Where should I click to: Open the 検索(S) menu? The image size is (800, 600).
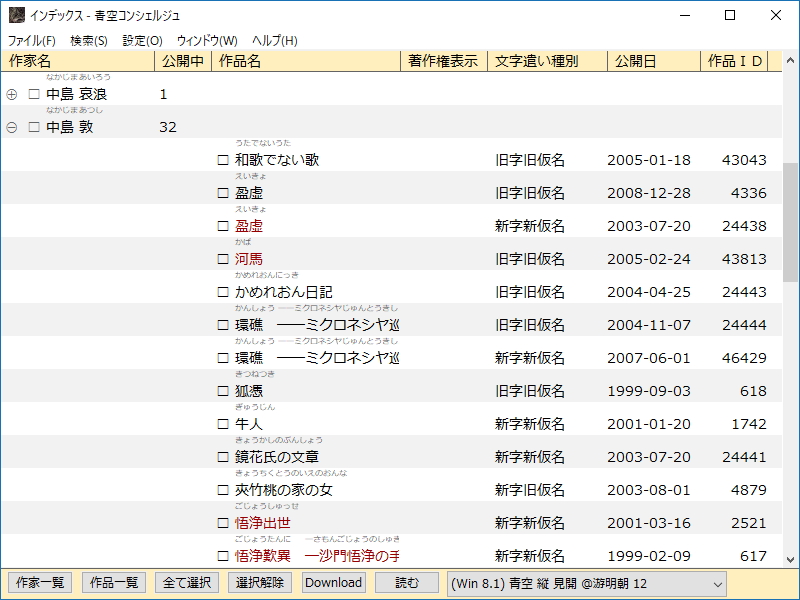(x=89, y=40)
